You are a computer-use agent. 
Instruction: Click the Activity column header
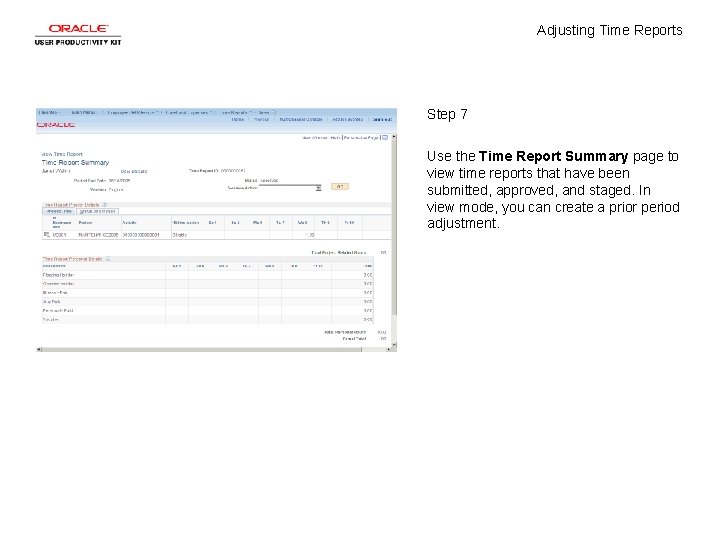tap(129, 223)
